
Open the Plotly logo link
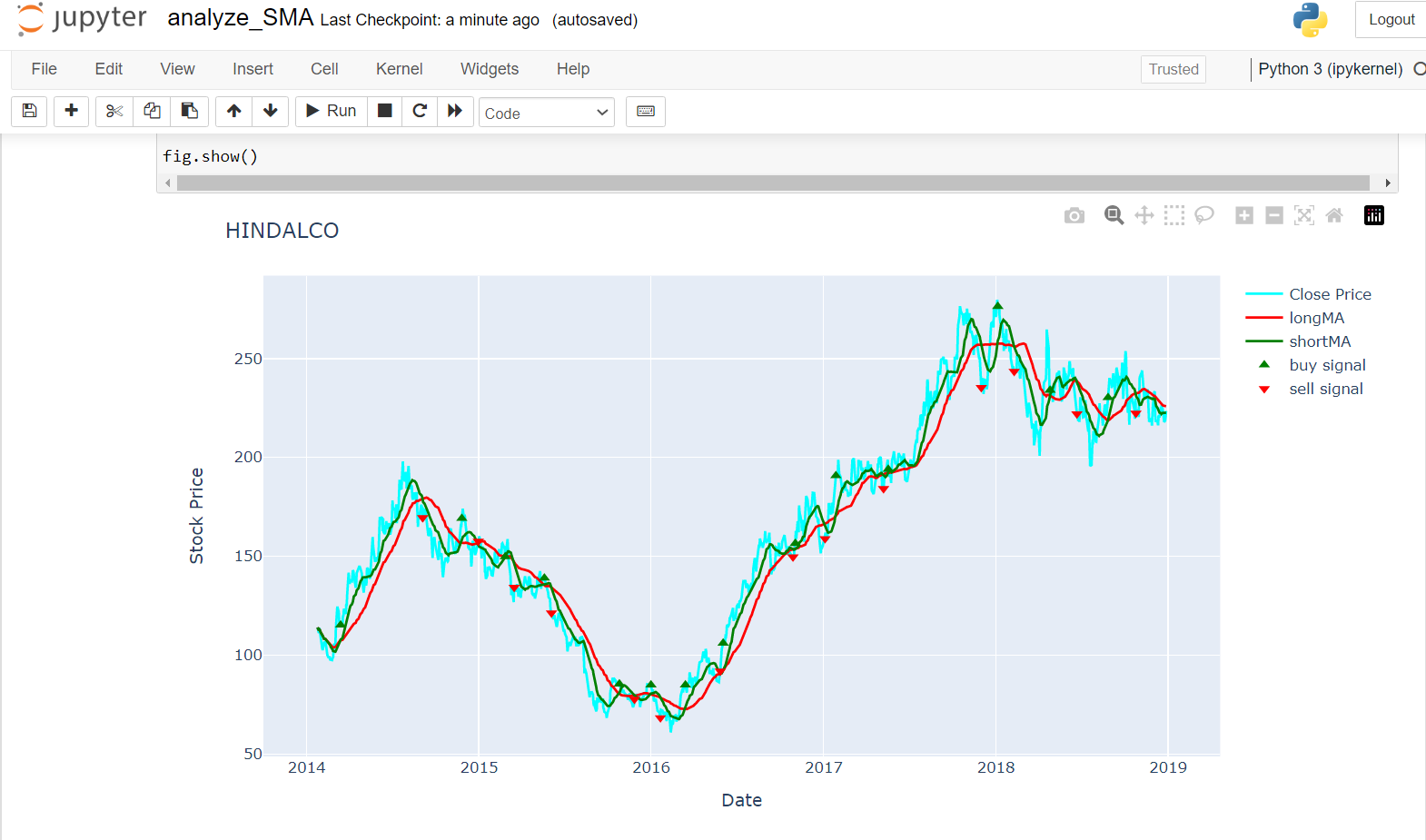point(1374,215)
